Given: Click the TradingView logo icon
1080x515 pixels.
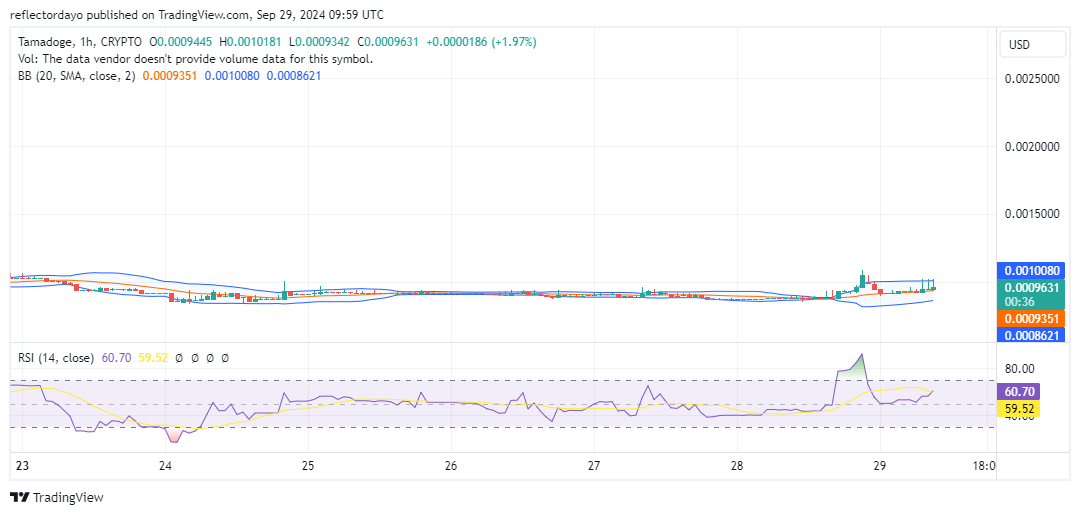Looking at the screenshot, I should 19,498.
